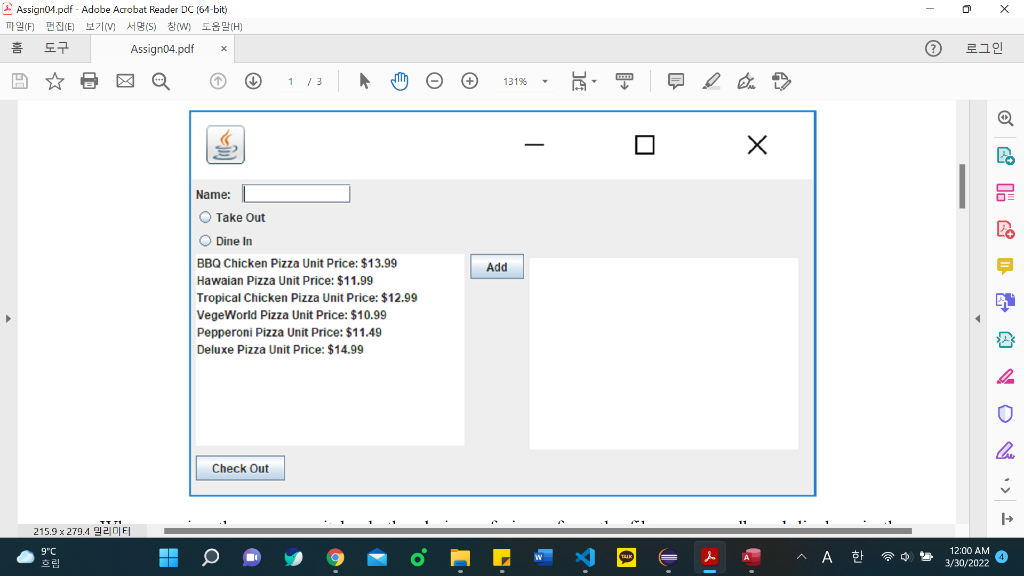Open the 서명(S) menu
The width and height of the screenshot is (1024, 576).
pyautogui.click(x=141, y=26)
